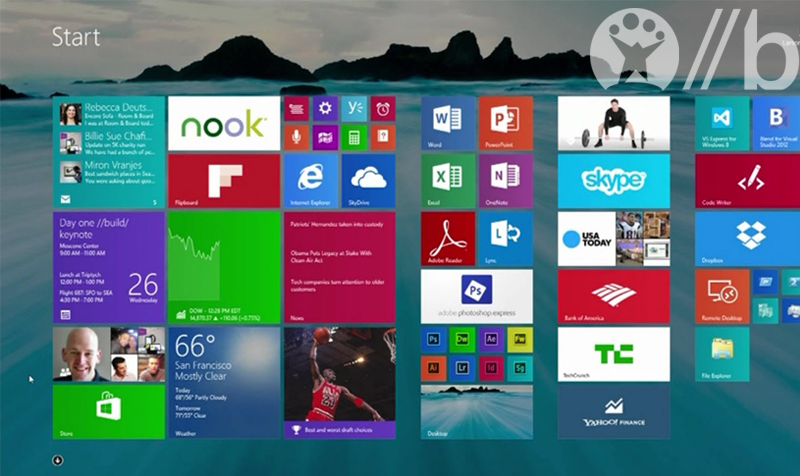This screenshot has height=476, width=800.
Task: Launch the Illustrator Ai tile
Action: [x=434, y=368]
